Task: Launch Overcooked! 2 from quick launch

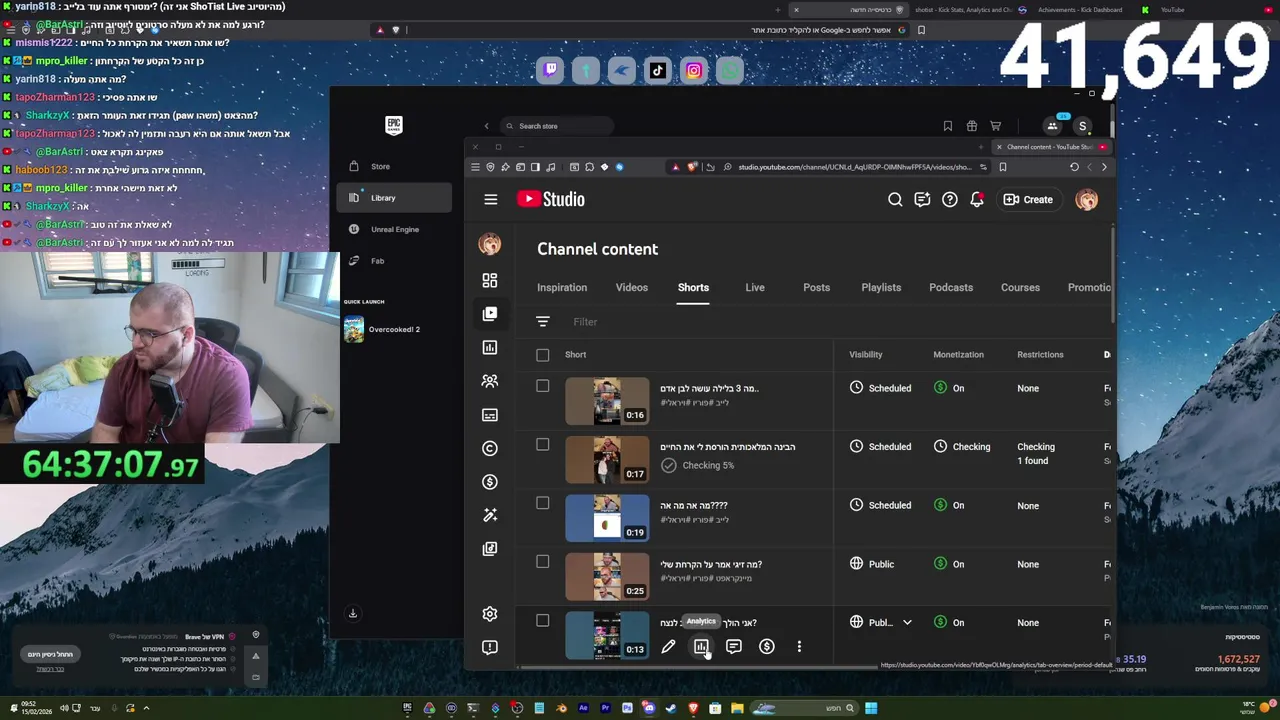Action: pyautogui.click(x=382, y=330)
